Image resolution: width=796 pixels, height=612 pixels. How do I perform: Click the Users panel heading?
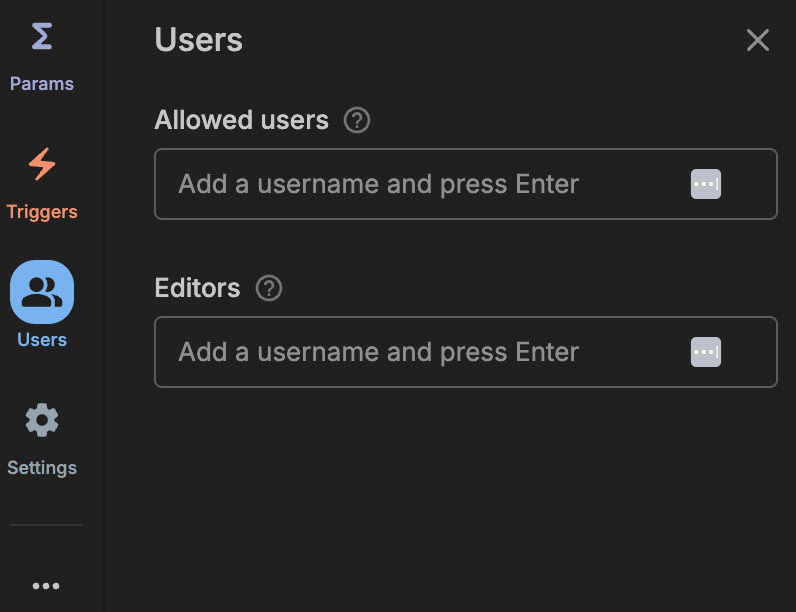coord(198,40)
